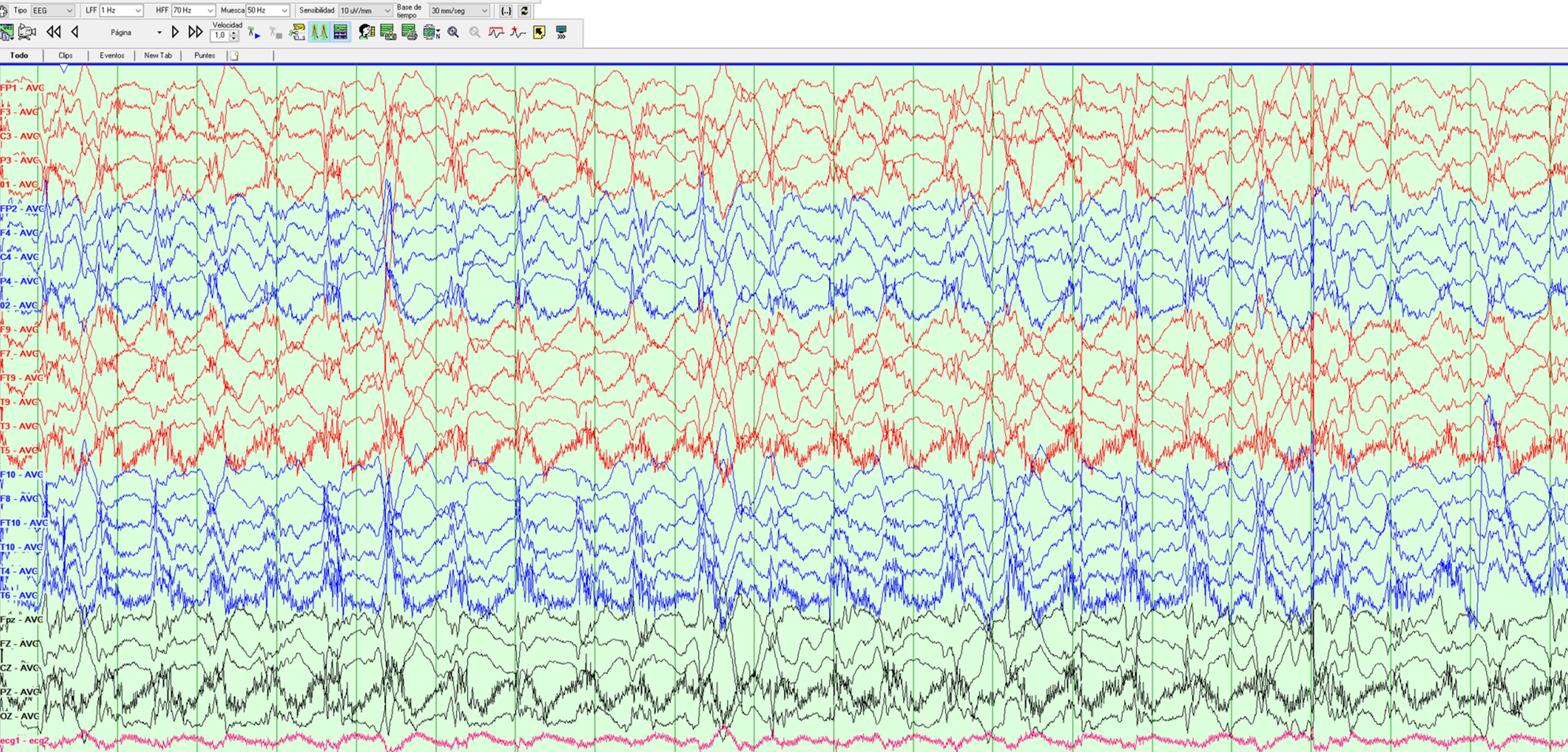1568x752 pixels.
Task: Step forward one page with right arrow
Action: click(175, 32)
